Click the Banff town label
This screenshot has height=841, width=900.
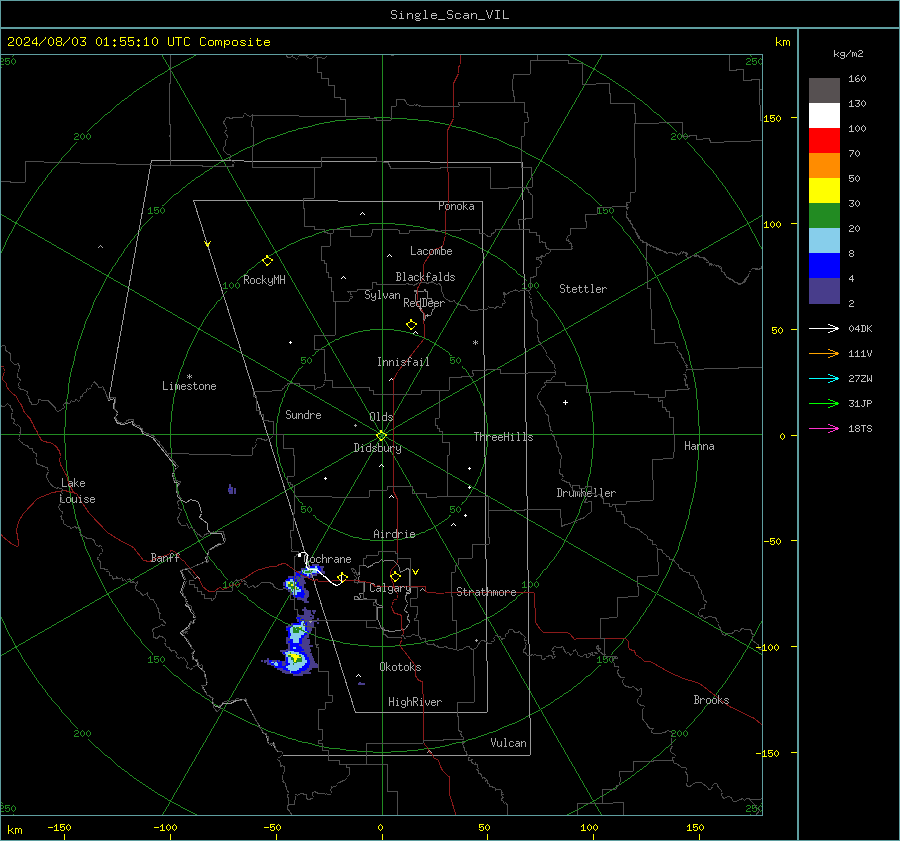(165, 557)
